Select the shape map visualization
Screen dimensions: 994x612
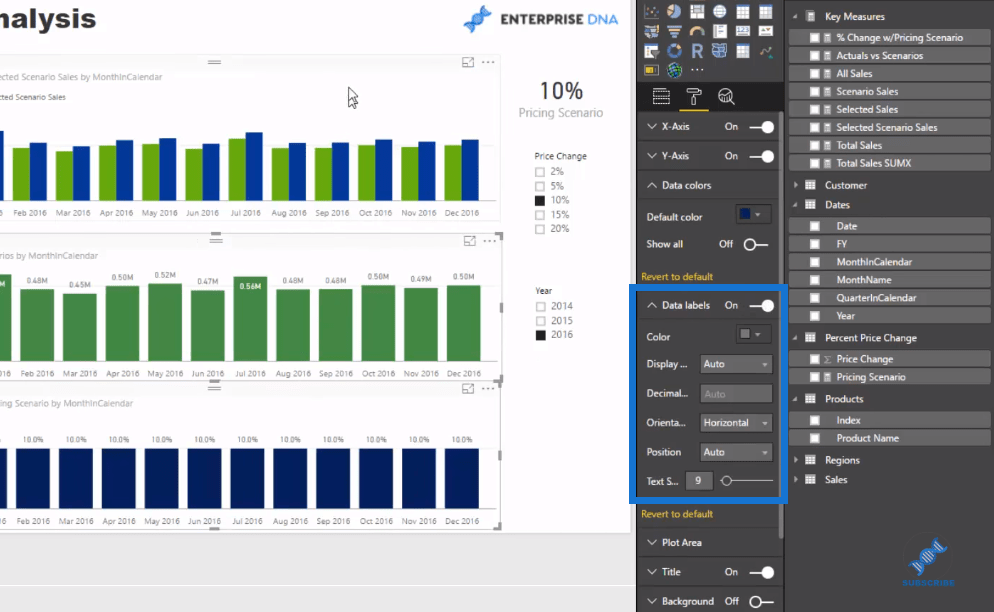720,51
